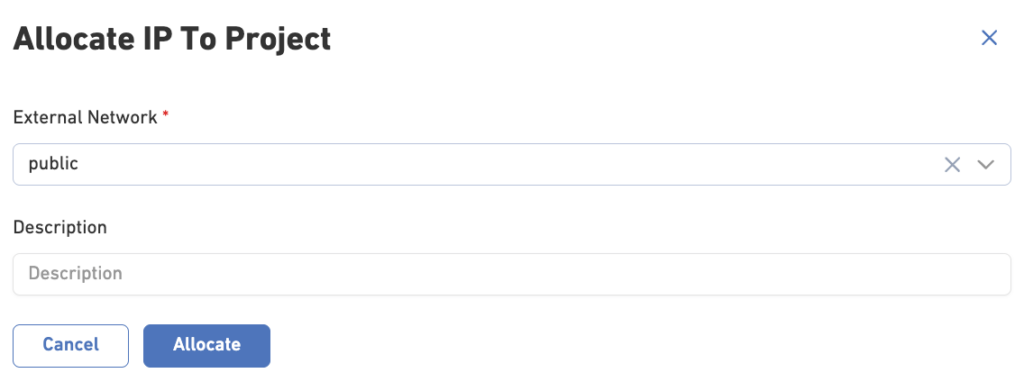This screenshot has height=382, width=1024.
Task: Focus the Description text field
Action: pos(511,274)
